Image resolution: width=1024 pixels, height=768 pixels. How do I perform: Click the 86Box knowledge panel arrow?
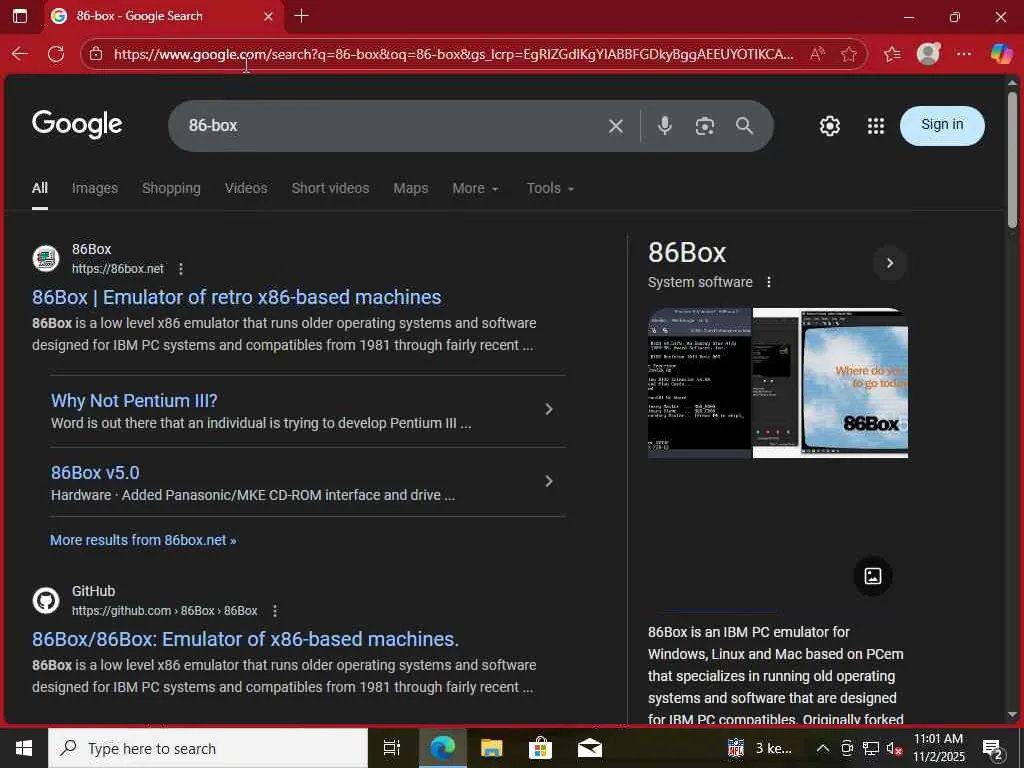tap(889, 263)
